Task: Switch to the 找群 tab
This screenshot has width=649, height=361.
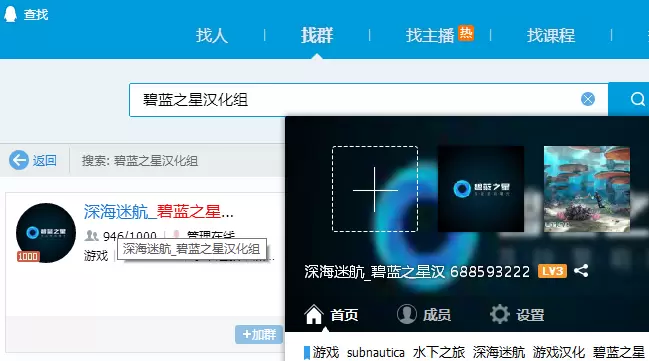Action: pos(317,35)
